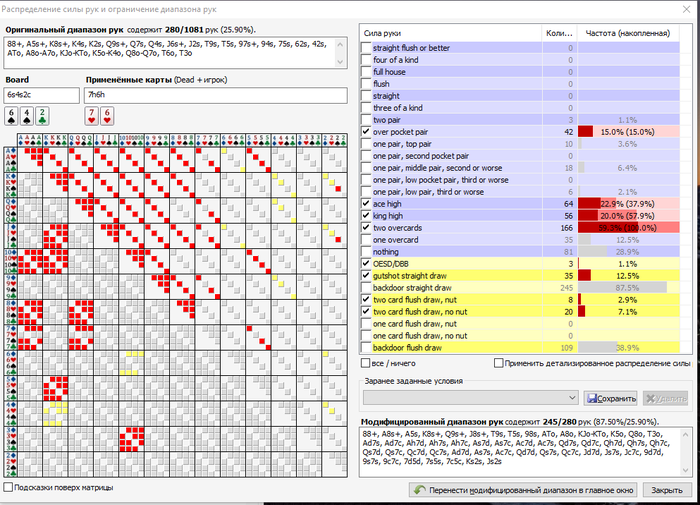Uncheck the 'ace high' checkbox

point(366,204)
